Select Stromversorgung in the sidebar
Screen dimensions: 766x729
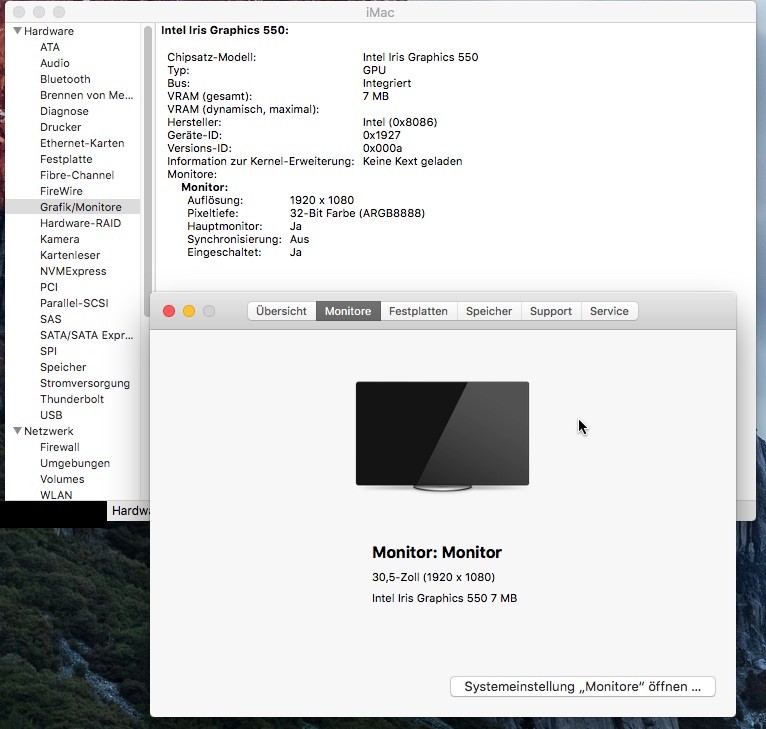[x=85, y=383]
